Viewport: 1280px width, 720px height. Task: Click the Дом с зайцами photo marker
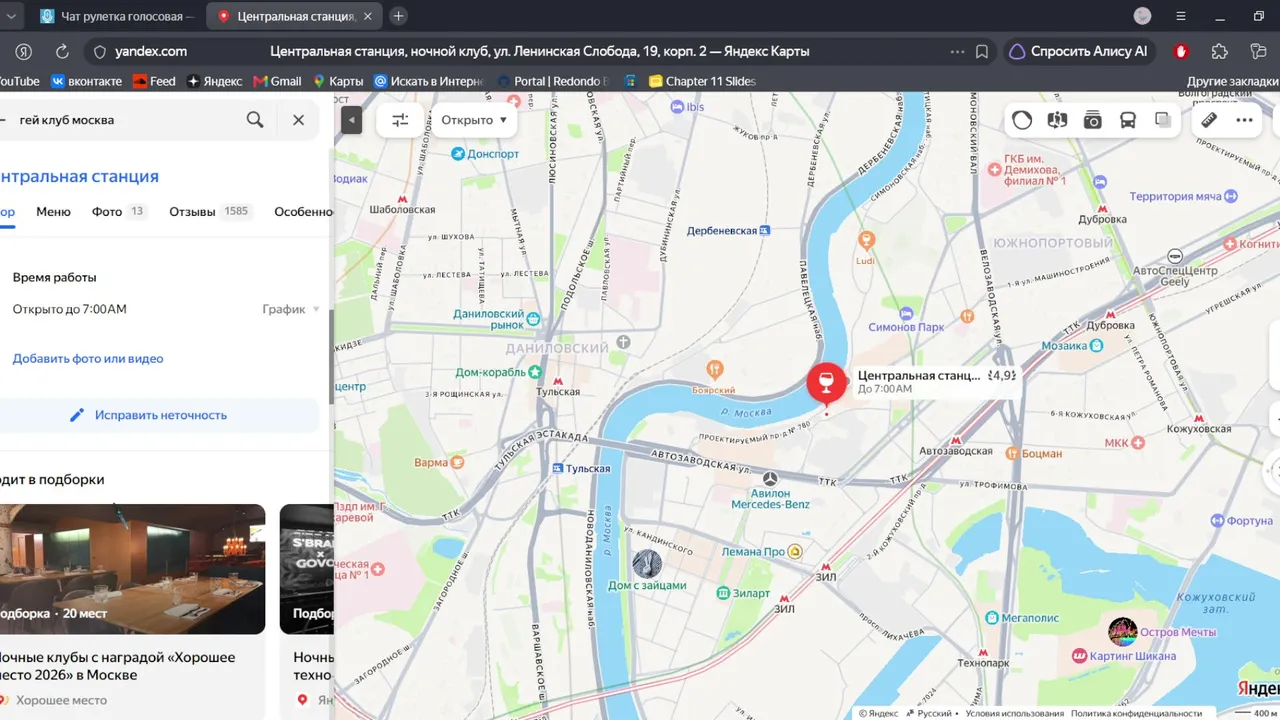[x=647, y=563]
